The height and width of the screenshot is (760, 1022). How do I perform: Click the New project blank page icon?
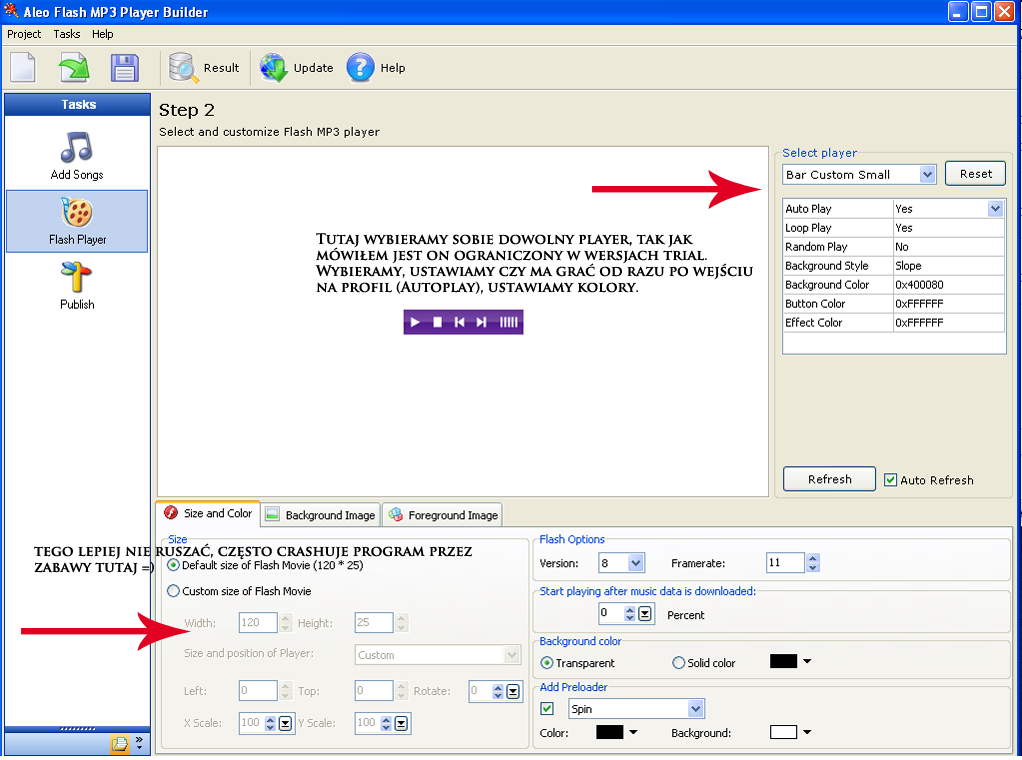(23, 67)
